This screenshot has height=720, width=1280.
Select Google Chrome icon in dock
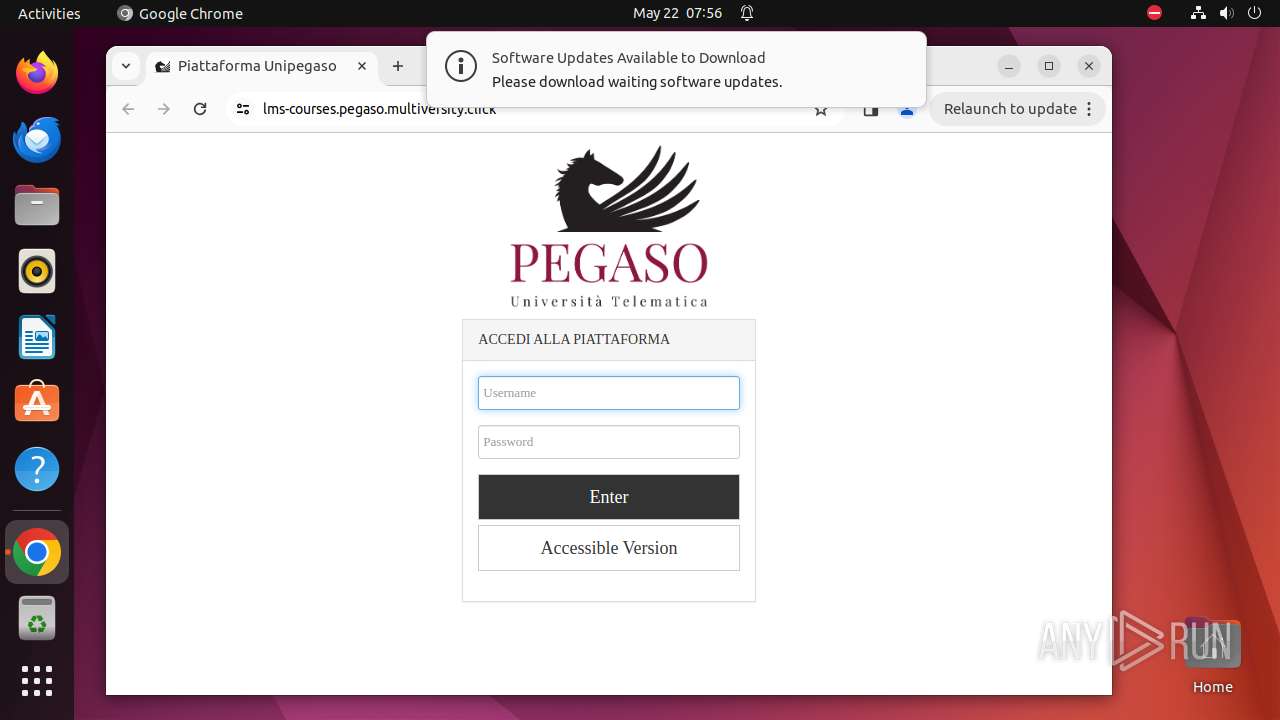[37, 552]
